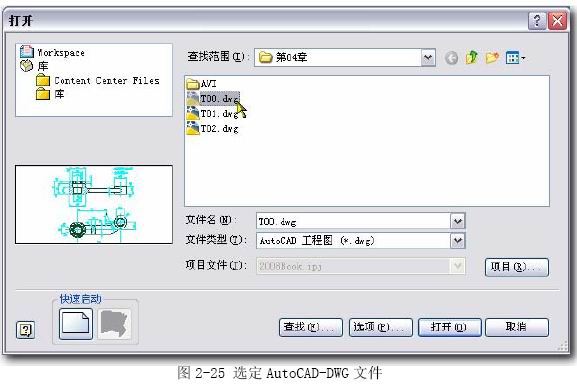The width and height of the screenshot is (577, 386).
Task: Click the quick launch new file icon
Action: (x=76, y=323)
